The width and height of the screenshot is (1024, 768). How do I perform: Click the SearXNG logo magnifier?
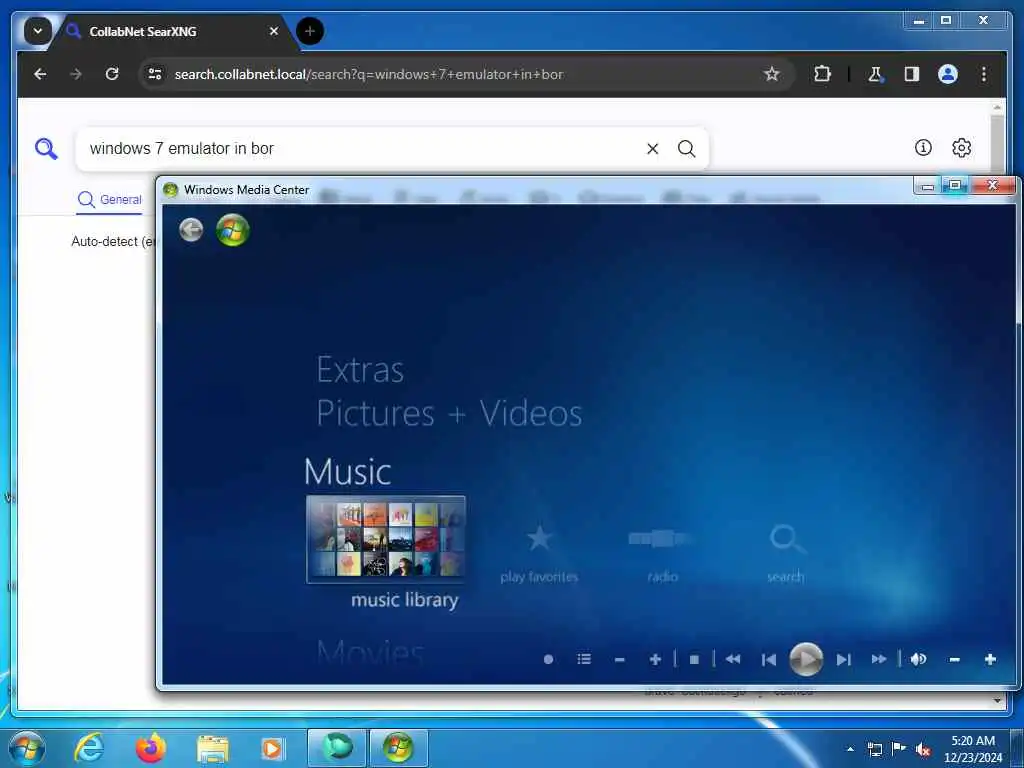pyautogui.click(x=46, y=149)
